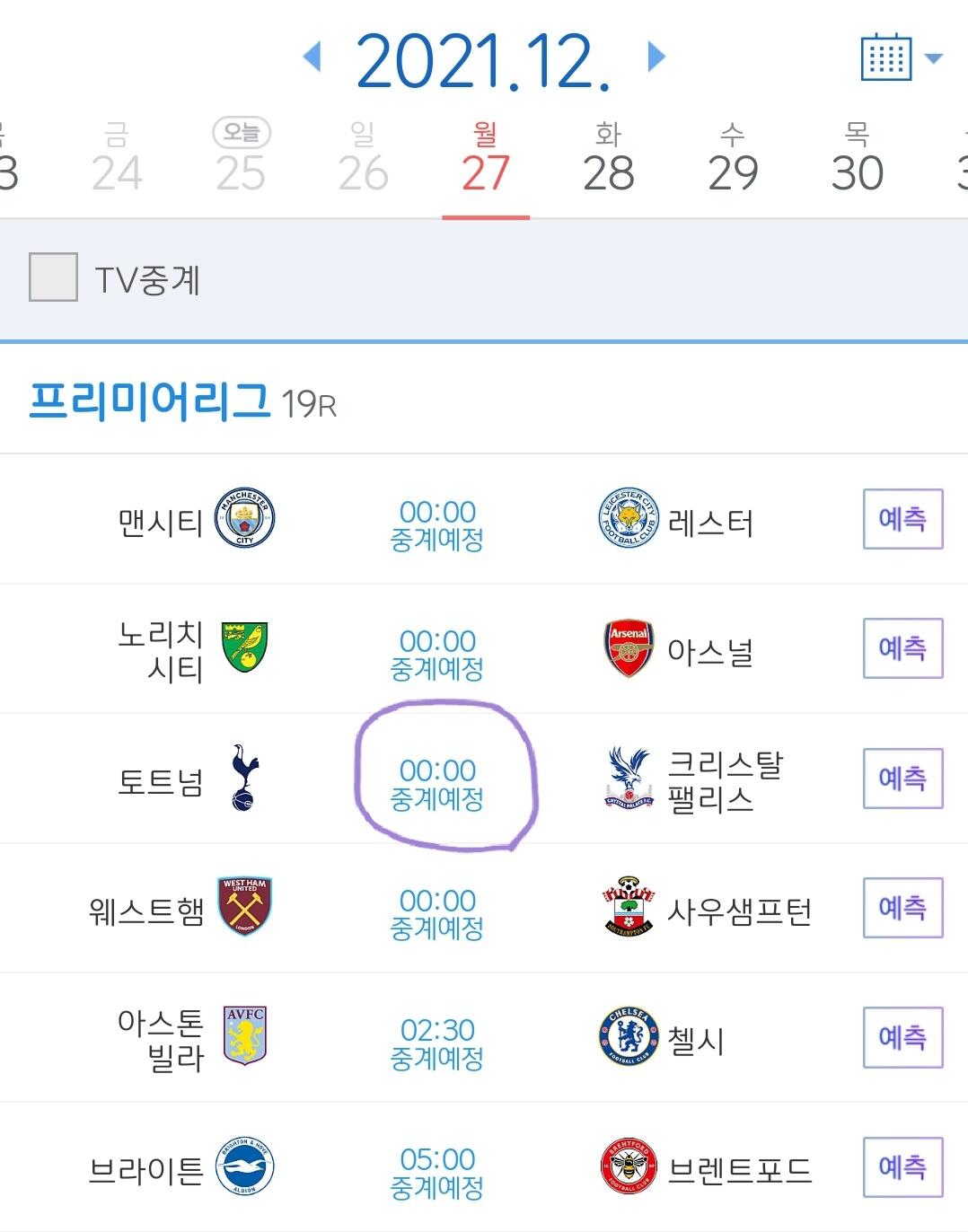Go to previous month arrow
The width and height of the screenshot is (968, 1232).
click(312, 57)
